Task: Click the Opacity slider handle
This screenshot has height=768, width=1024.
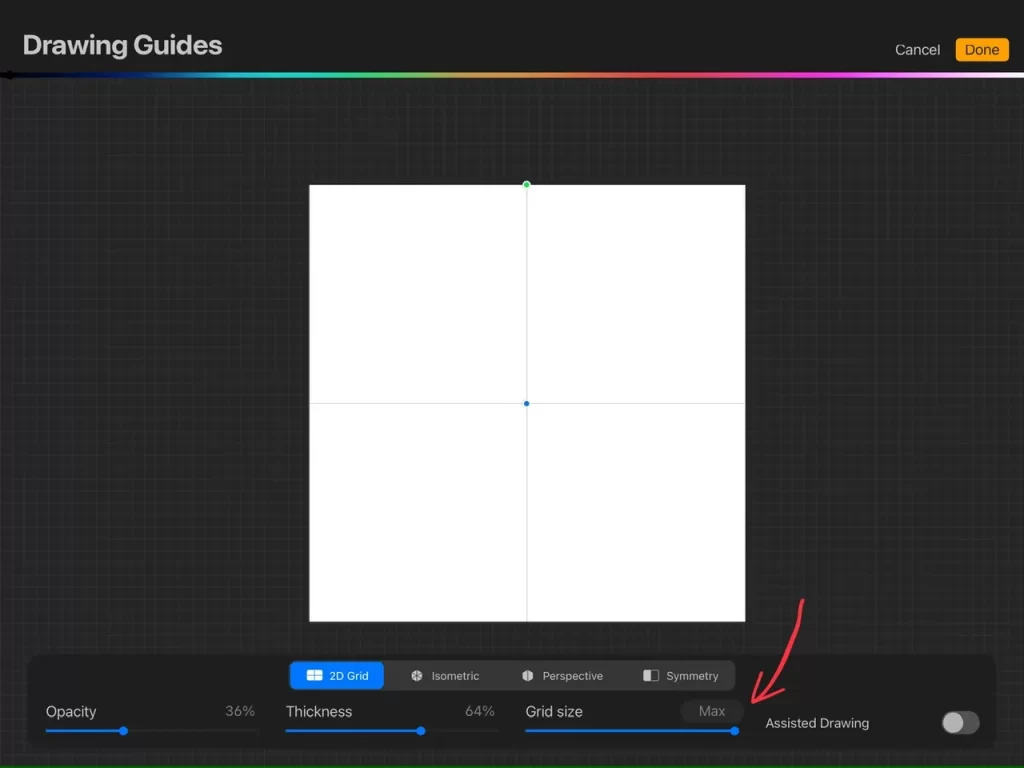Action: (x=123, y=731)
